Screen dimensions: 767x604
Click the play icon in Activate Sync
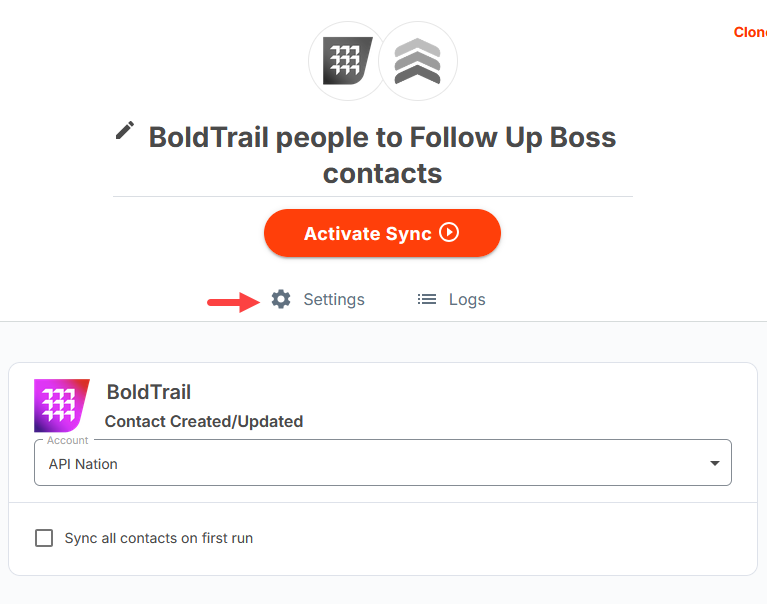pyautogui.click(x=449, y=233)
